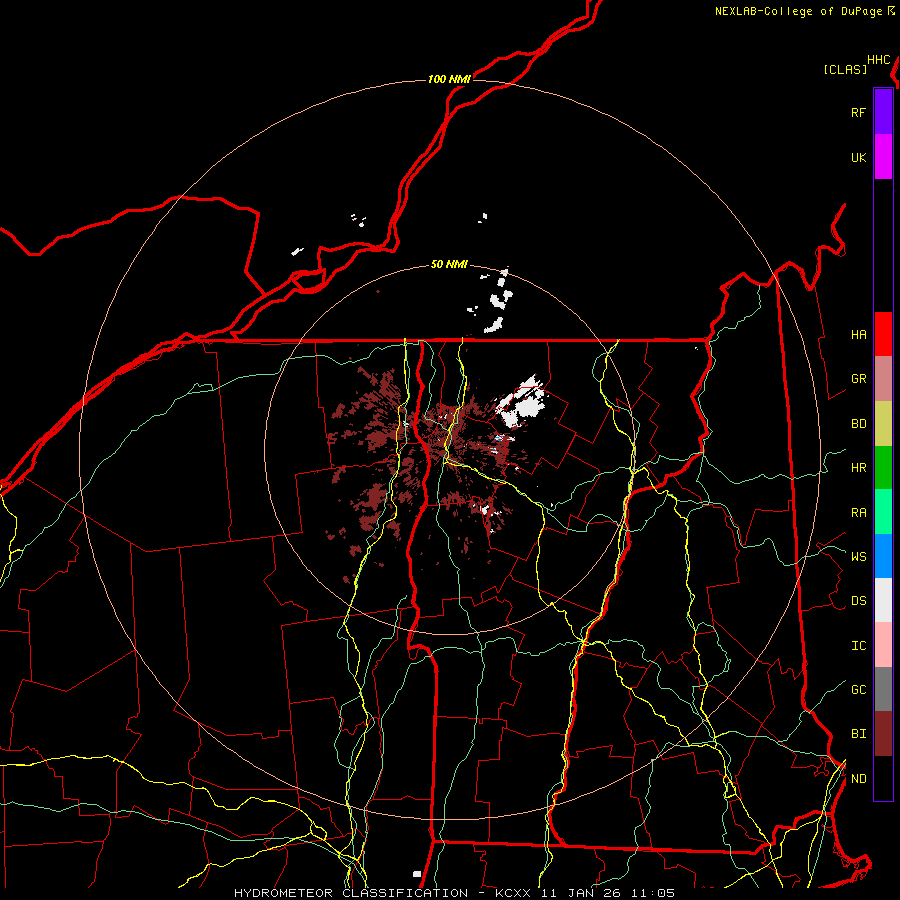Click the [CLAS] legend header
This screenshot has height=900, width=900.
tap(845, 69)
